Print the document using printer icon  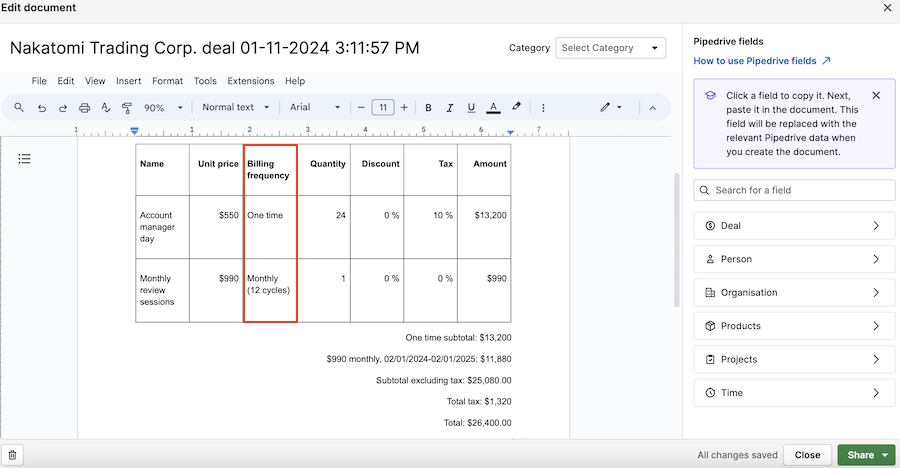84,107
